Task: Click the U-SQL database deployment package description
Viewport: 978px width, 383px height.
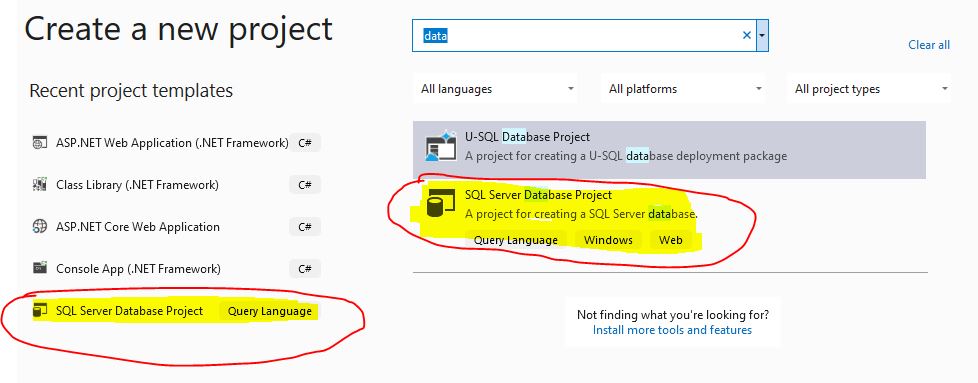Action: [626, 156]
